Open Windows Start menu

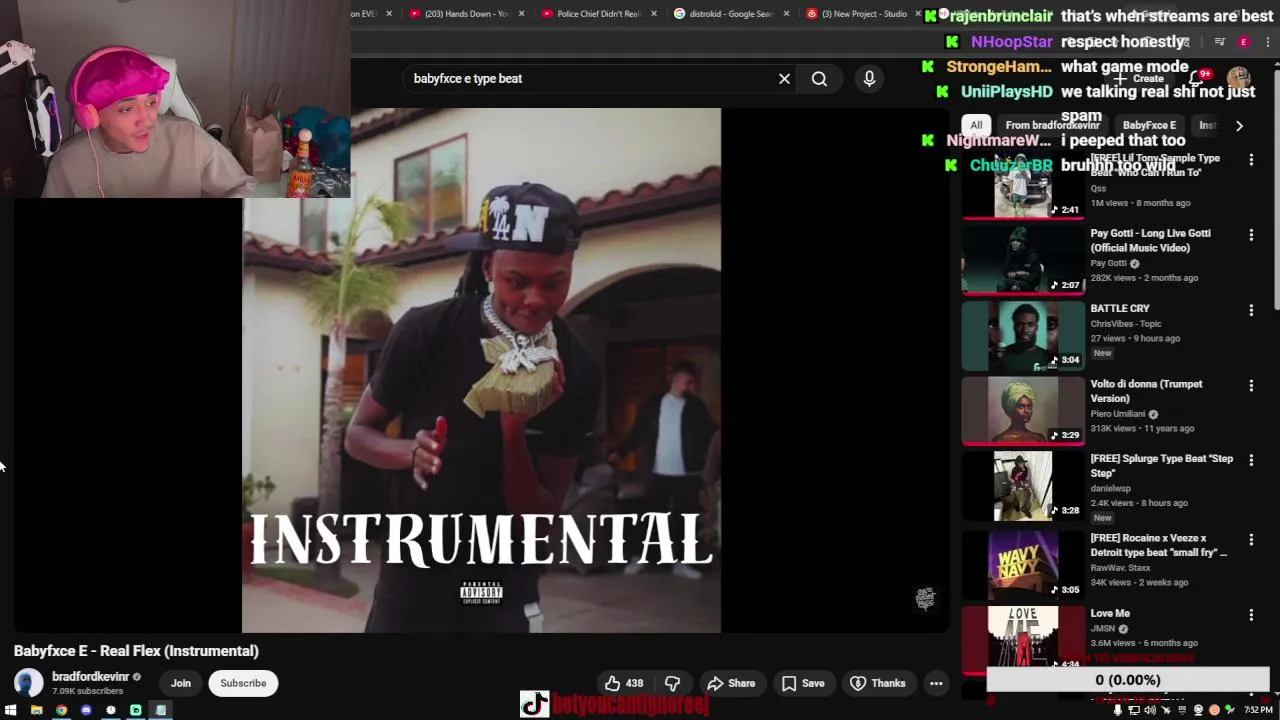pyautogui.click(x=11, y=710)
